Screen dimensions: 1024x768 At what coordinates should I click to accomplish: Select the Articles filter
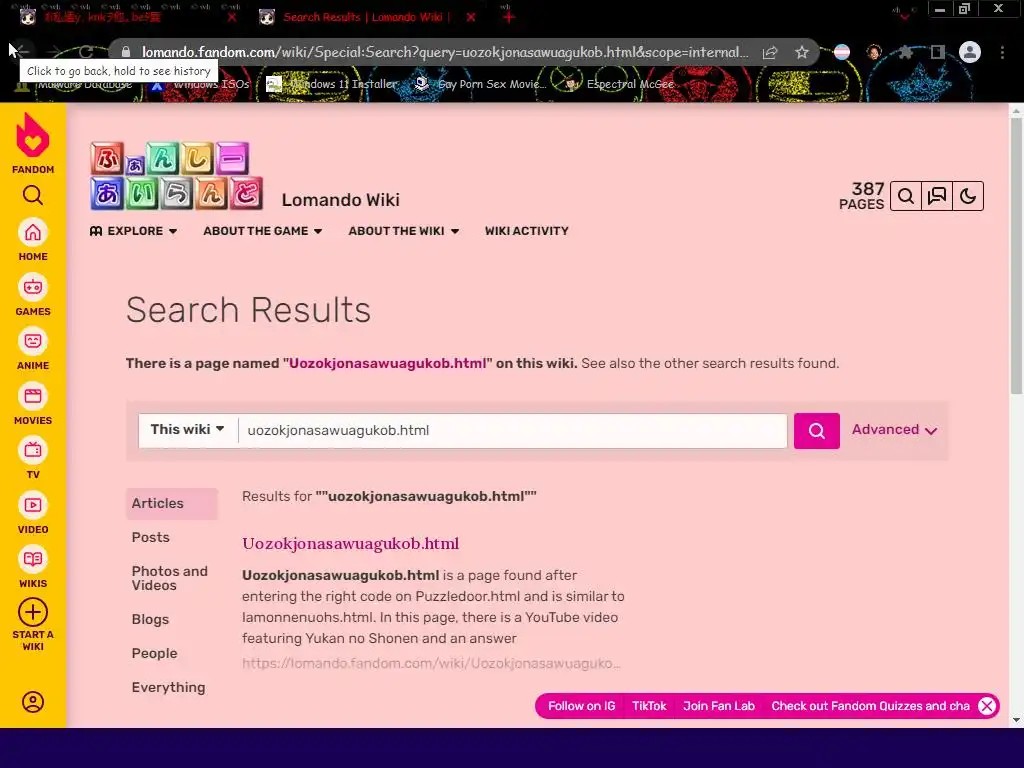[x=172, y=504]
